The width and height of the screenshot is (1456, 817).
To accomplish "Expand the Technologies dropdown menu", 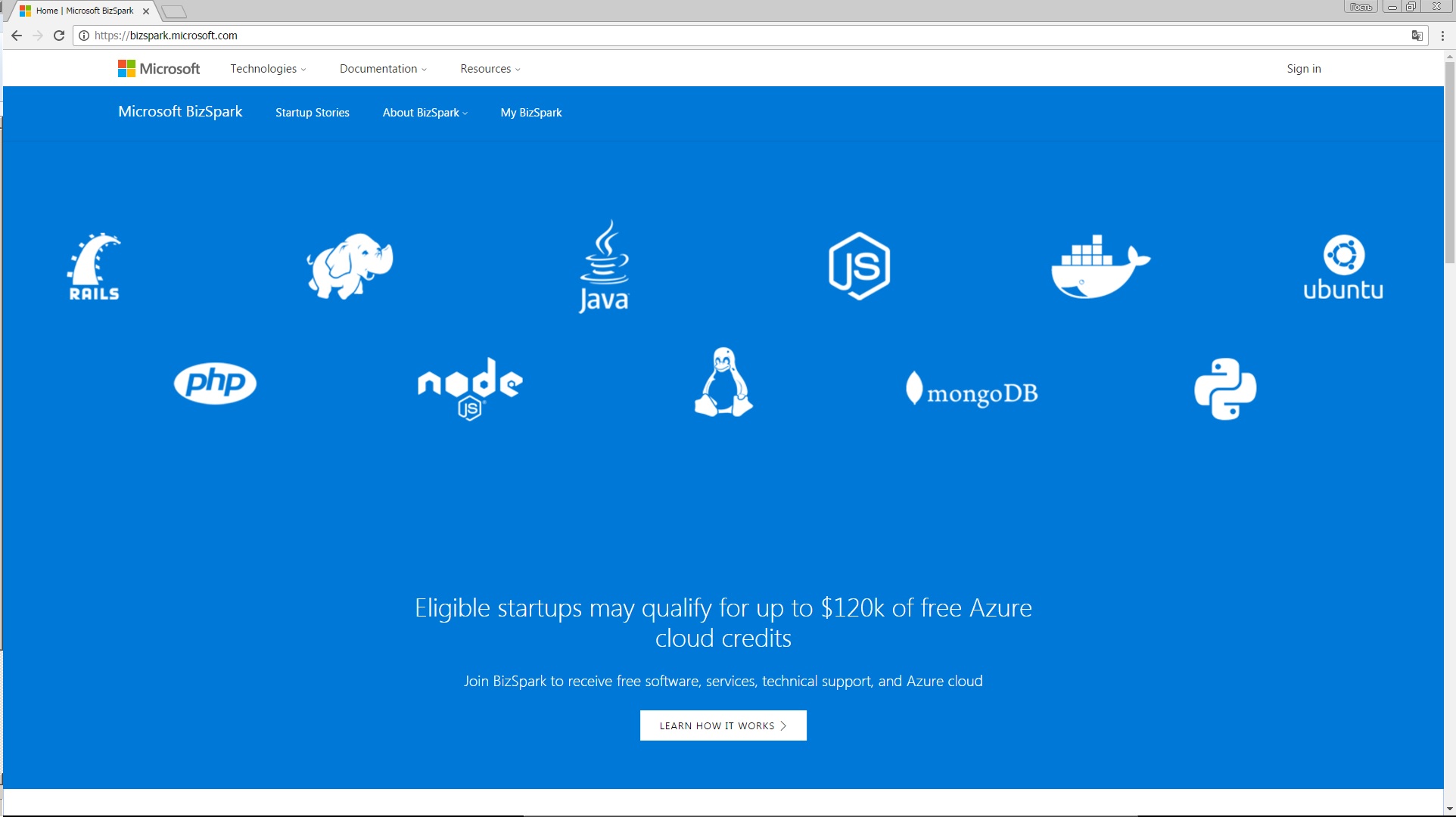I will pos(268,69).
